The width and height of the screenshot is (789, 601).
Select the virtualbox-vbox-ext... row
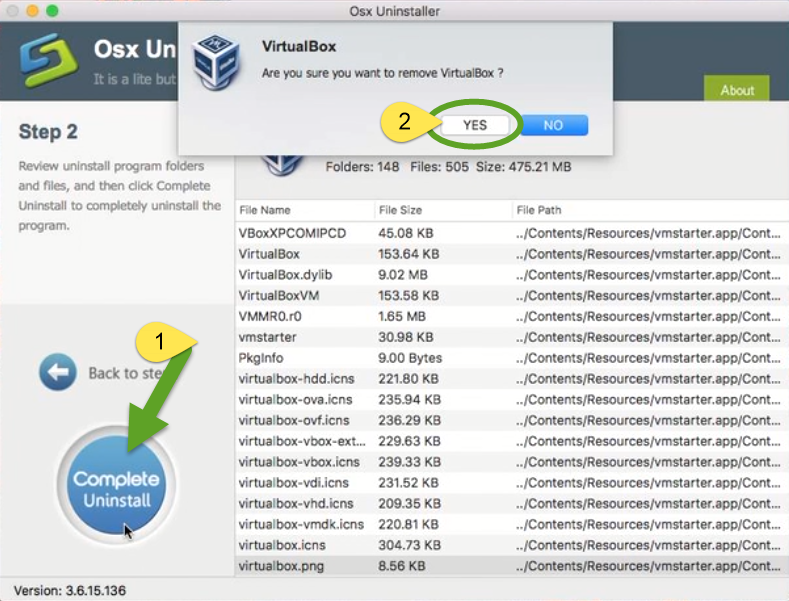click(512, 441)
